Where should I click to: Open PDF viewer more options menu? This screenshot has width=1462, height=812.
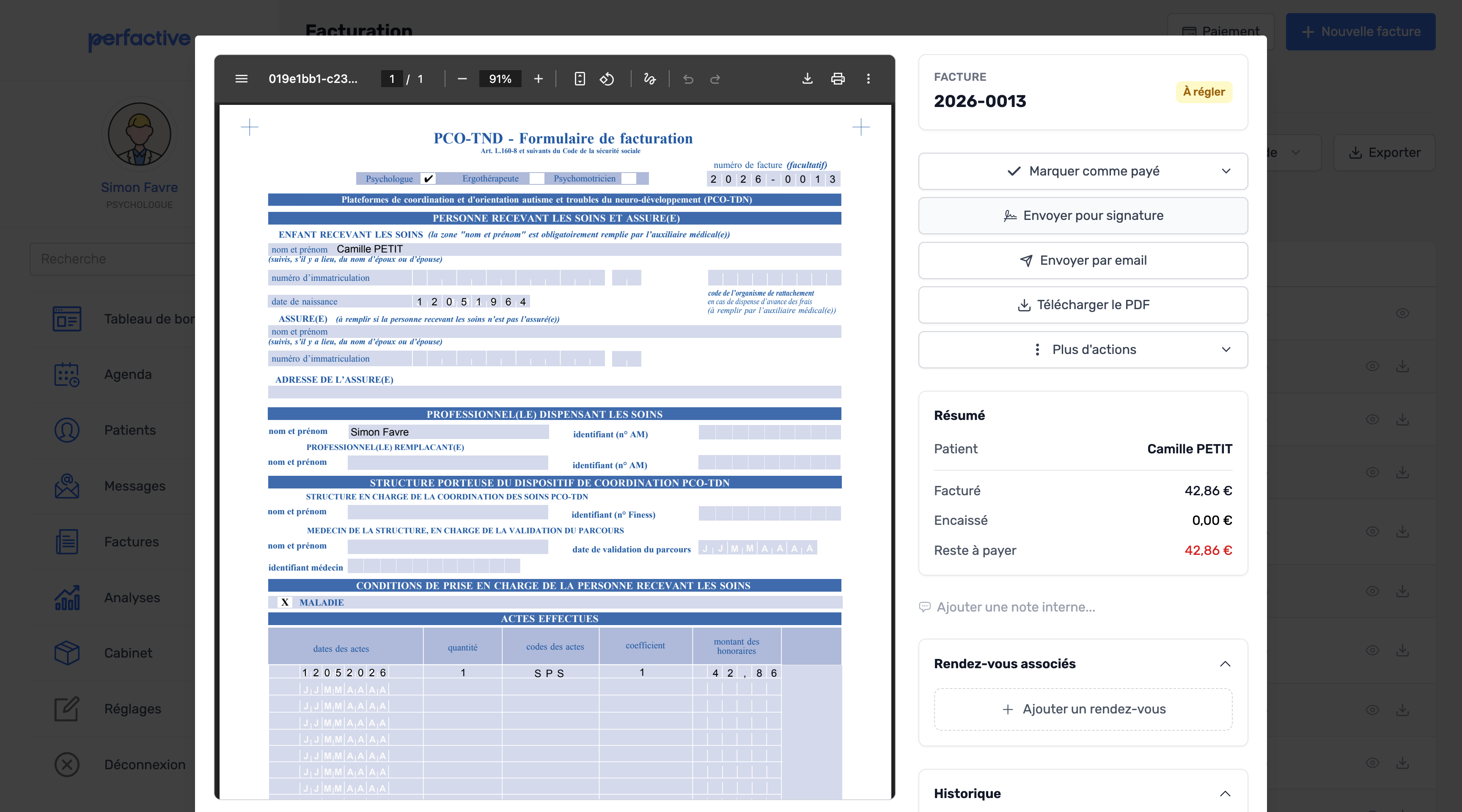coord(868,79)
